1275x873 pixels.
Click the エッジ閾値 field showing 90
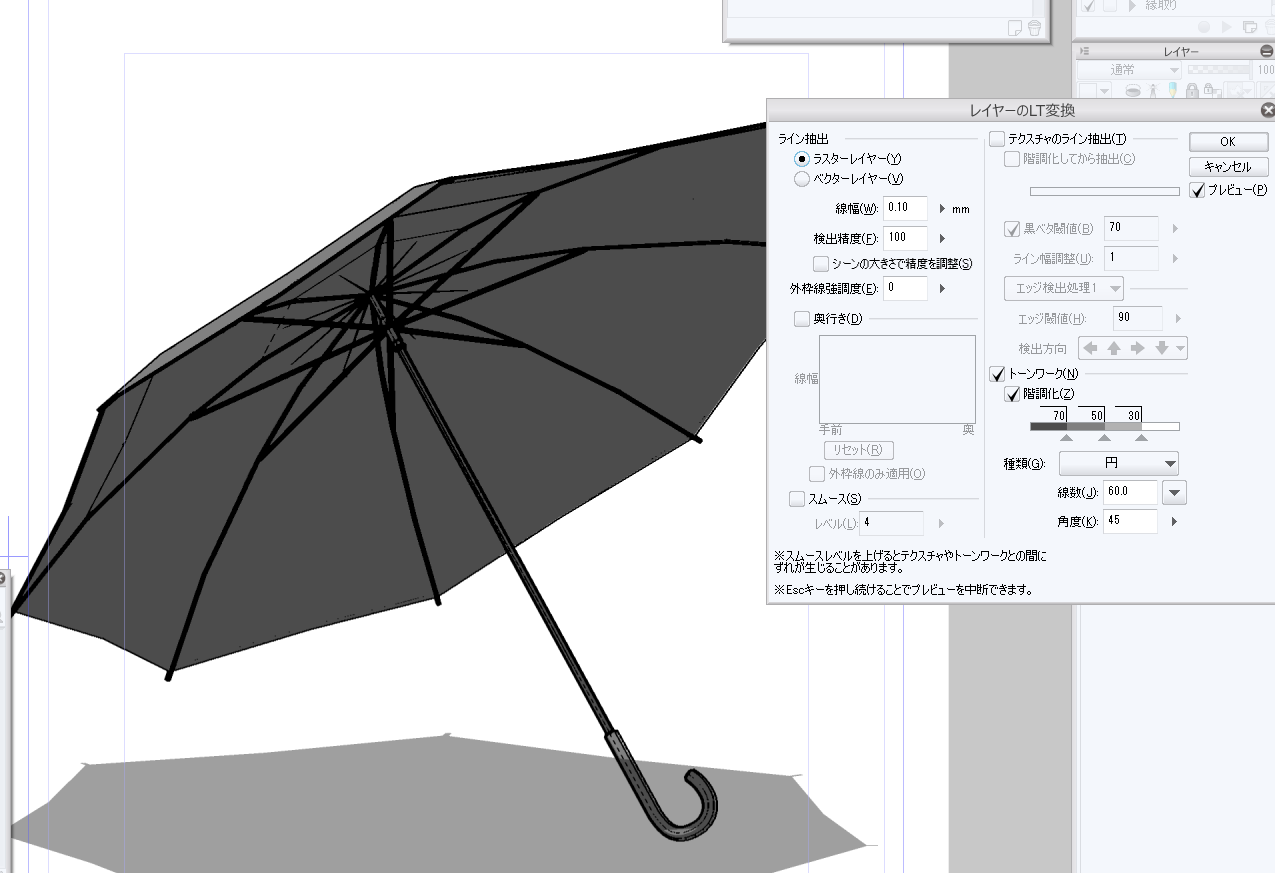[1138, 318]
